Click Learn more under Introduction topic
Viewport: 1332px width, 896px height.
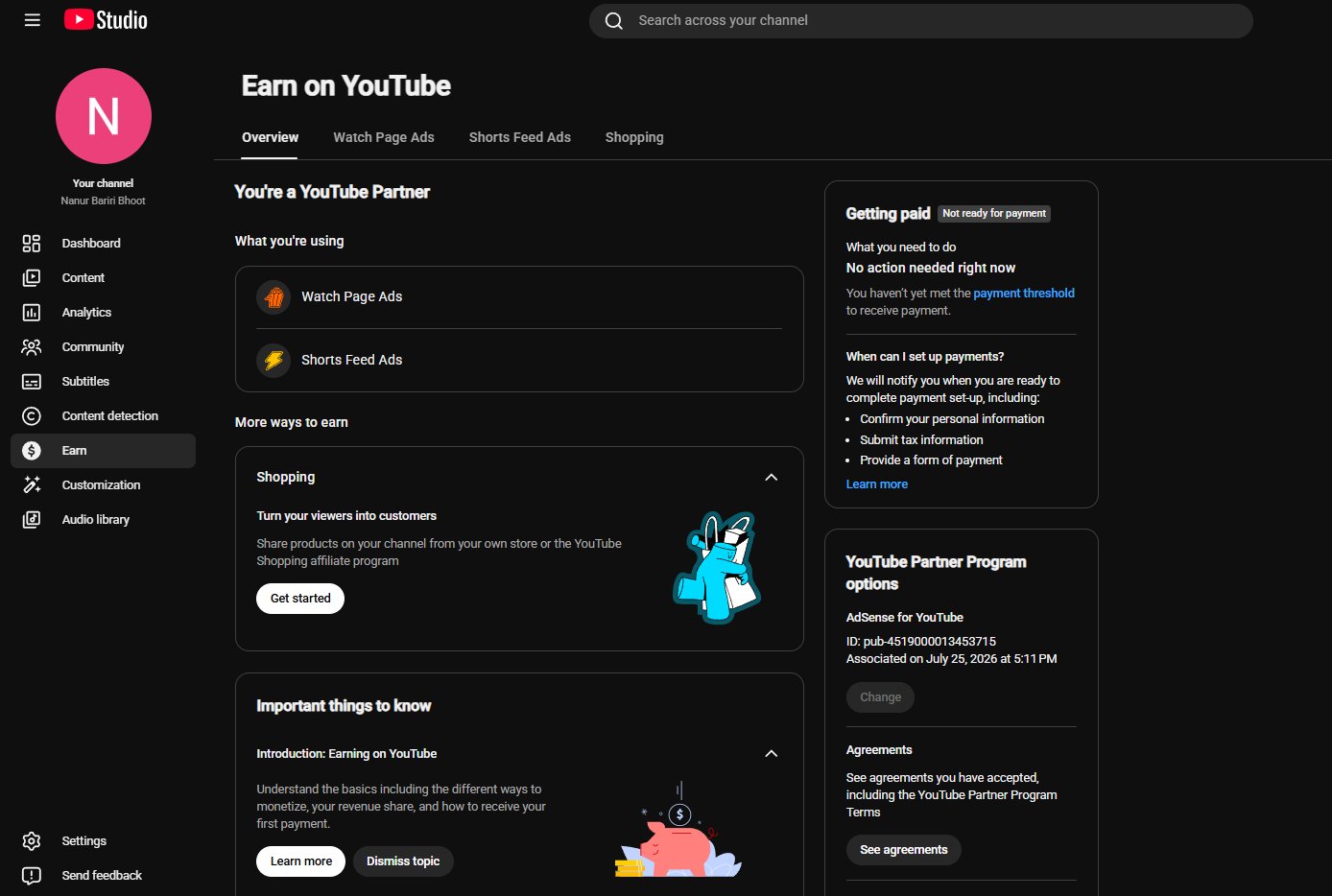(x=301, y=861)
